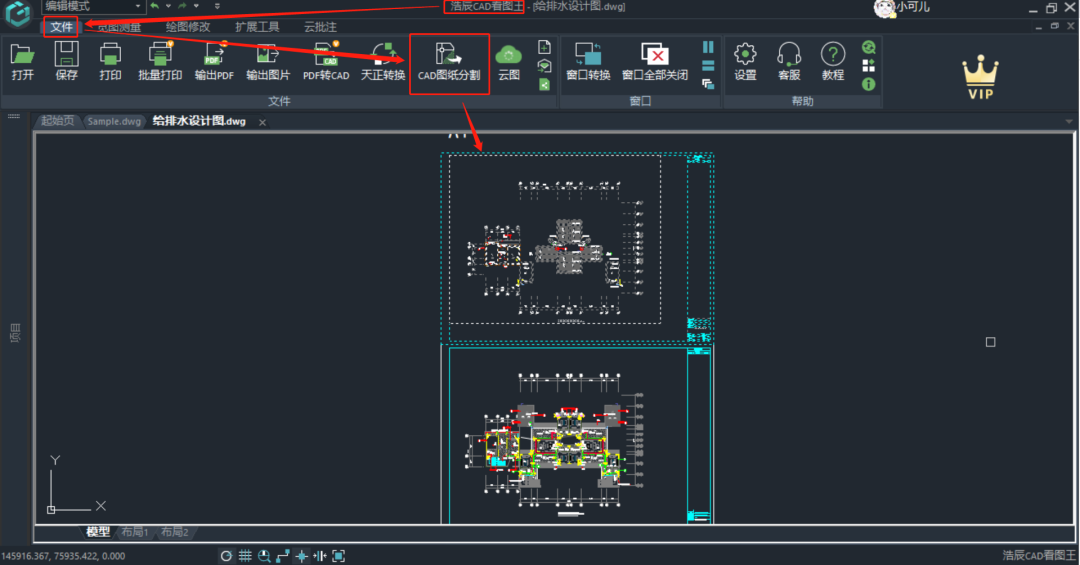Open 教程 tutorials
This screenshot has width=1080, height=565.
pyautogui.click(x=833, y=61)
